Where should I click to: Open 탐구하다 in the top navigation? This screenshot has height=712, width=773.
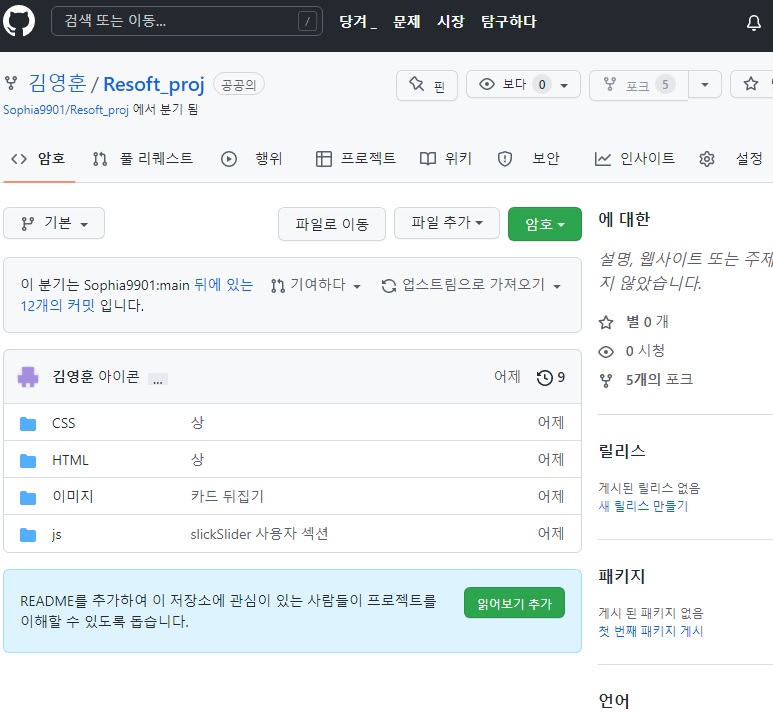point(508,21)
